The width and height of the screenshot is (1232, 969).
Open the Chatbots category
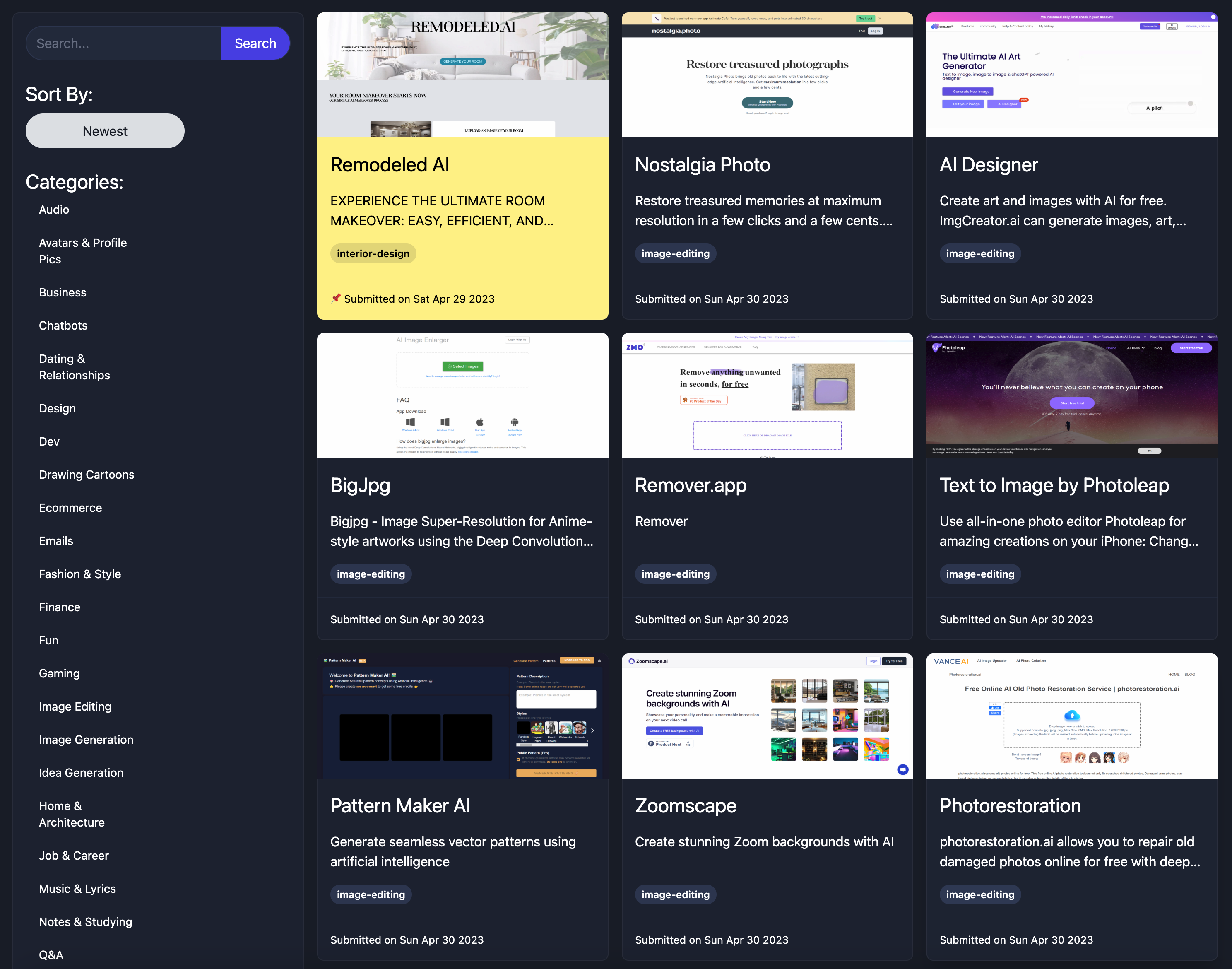click(x=63, y=325)
